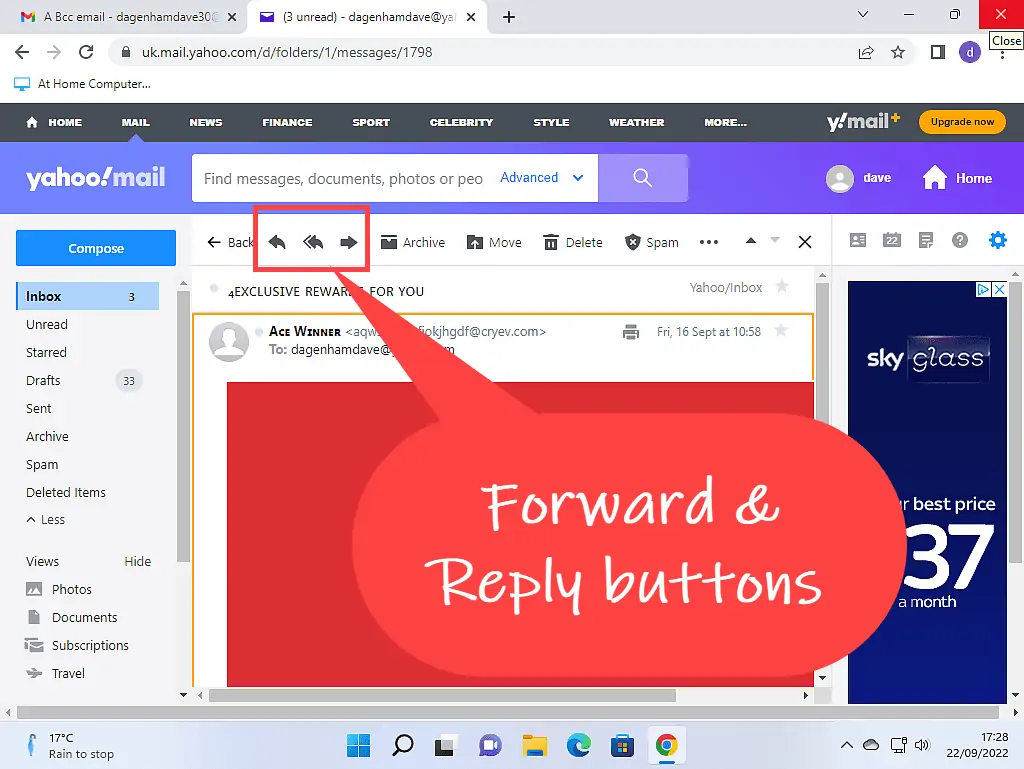Open the Subscriptions view
The width and height of the screenshot is (1024, 769).
76,646
